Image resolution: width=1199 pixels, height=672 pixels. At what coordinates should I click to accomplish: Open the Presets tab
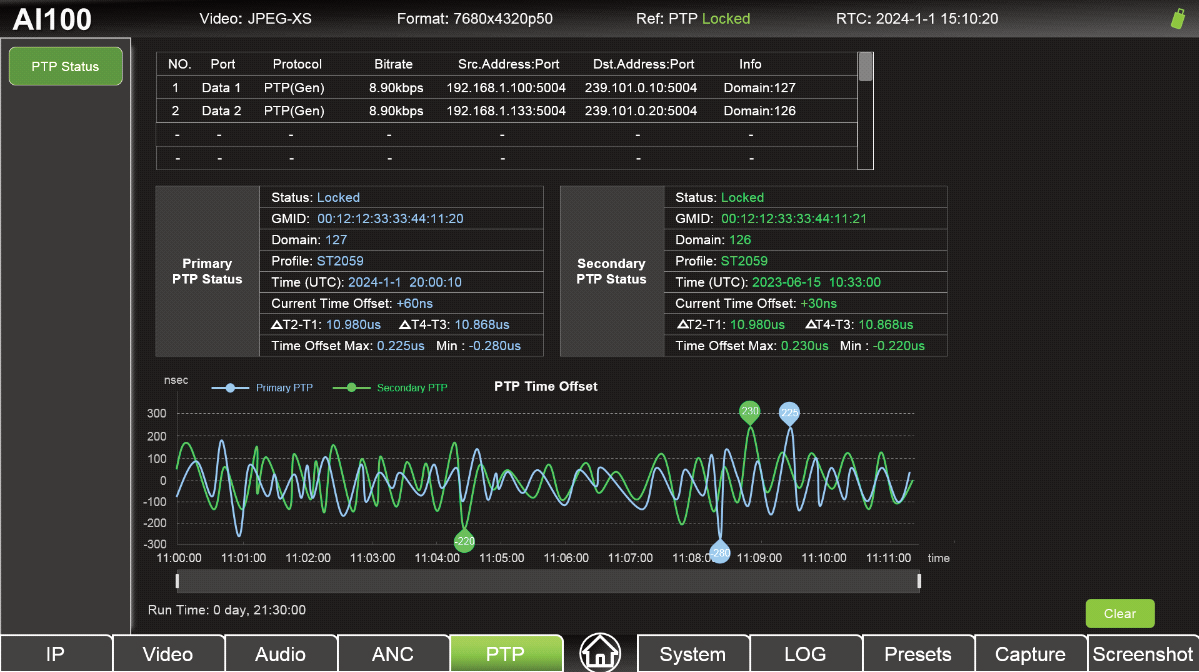[x=917, y=654]
